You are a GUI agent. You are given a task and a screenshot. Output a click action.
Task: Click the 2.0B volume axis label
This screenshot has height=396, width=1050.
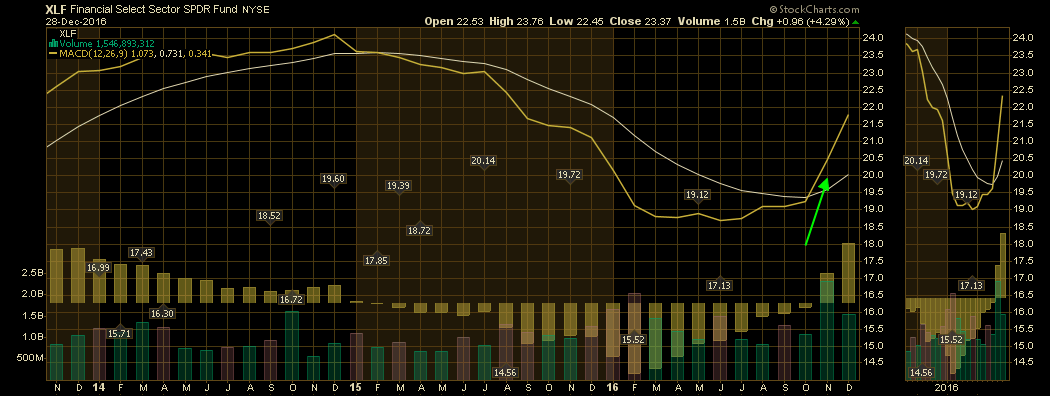[x=33, y=294]
